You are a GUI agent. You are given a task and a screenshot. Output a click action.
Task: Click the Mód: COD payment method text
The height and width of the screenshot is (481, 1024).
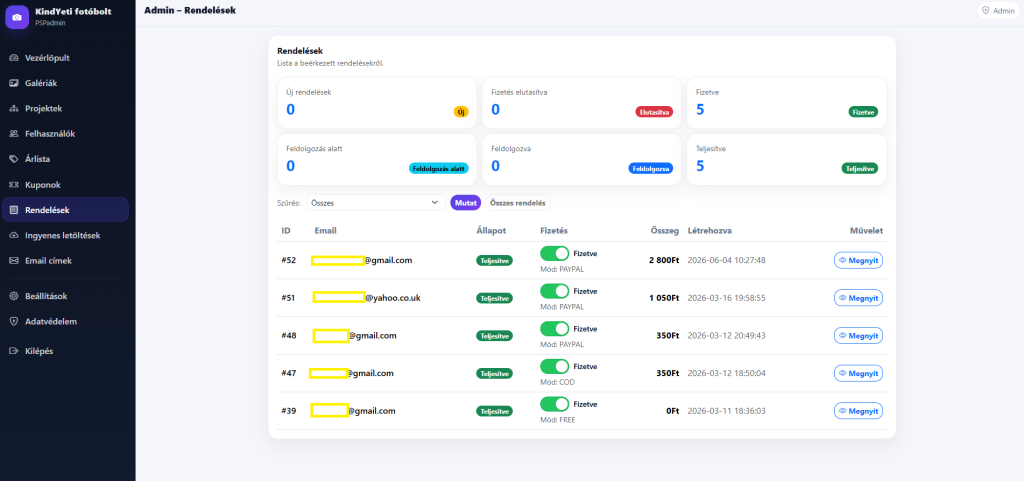(558, 382)
